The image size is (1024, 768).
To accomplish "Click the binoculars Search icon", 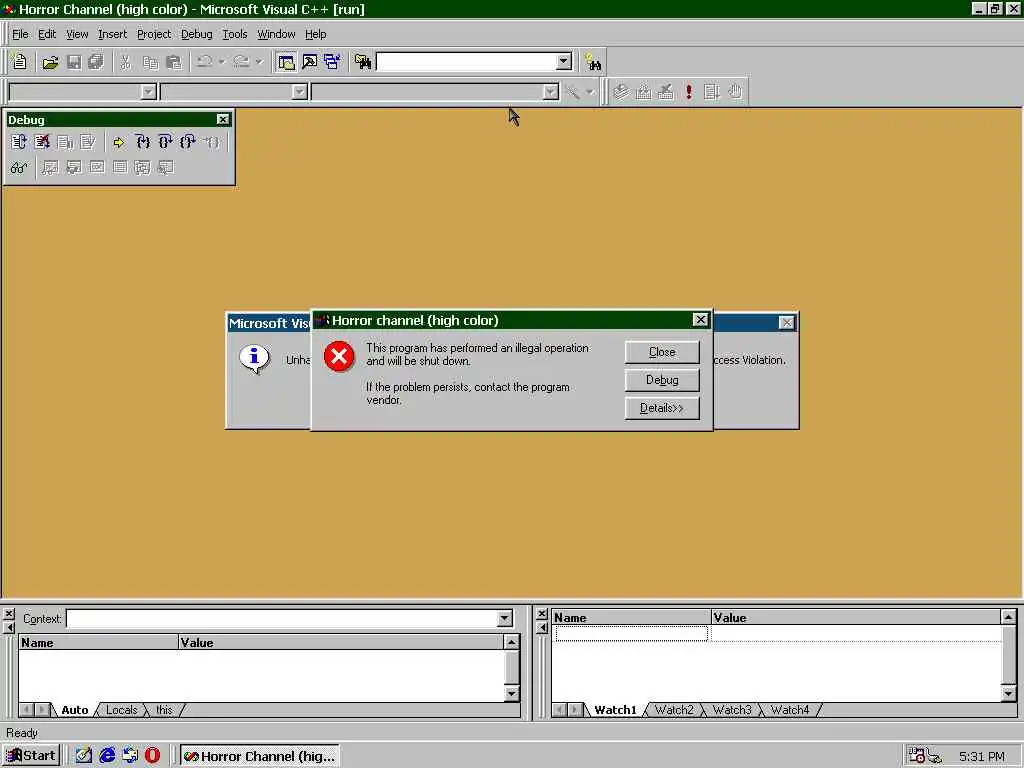I will tap(593, 62).
